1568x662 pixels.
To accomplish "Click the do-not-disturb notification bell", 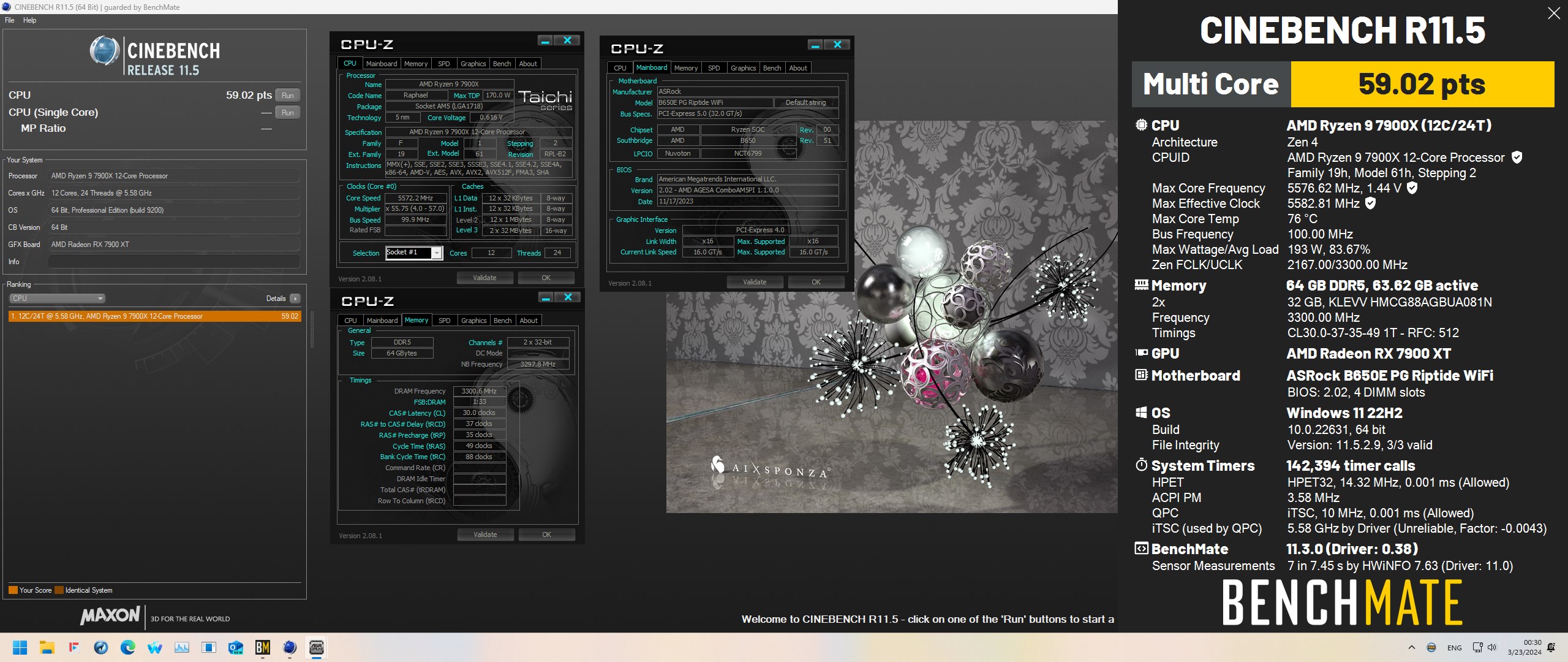I will point(1551,647).
